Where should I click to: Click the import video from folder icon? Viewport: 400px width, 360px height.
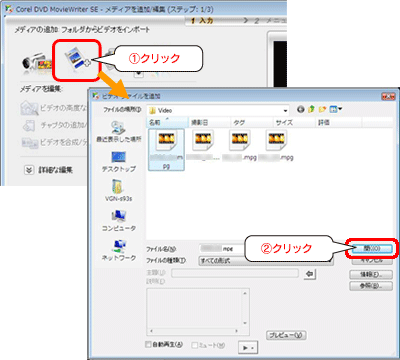pyautogui.click(x=77, y=59)
